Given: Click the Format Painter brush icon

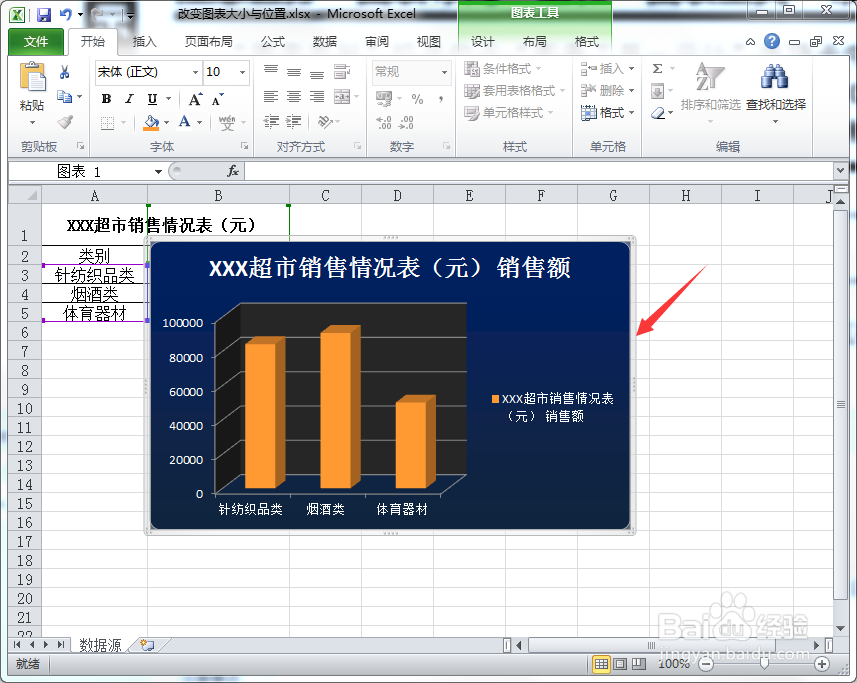Looking at the screenshot, I should [x=64, y=121].
